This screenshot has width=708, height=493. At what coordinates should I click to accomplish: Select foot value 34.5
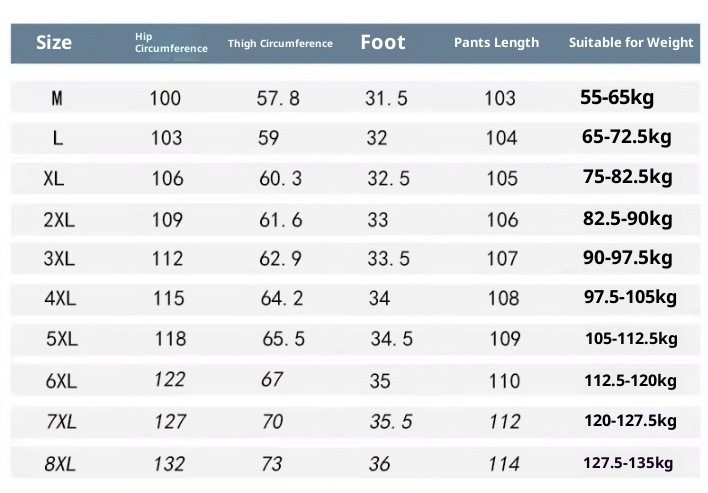pos(391,339)
